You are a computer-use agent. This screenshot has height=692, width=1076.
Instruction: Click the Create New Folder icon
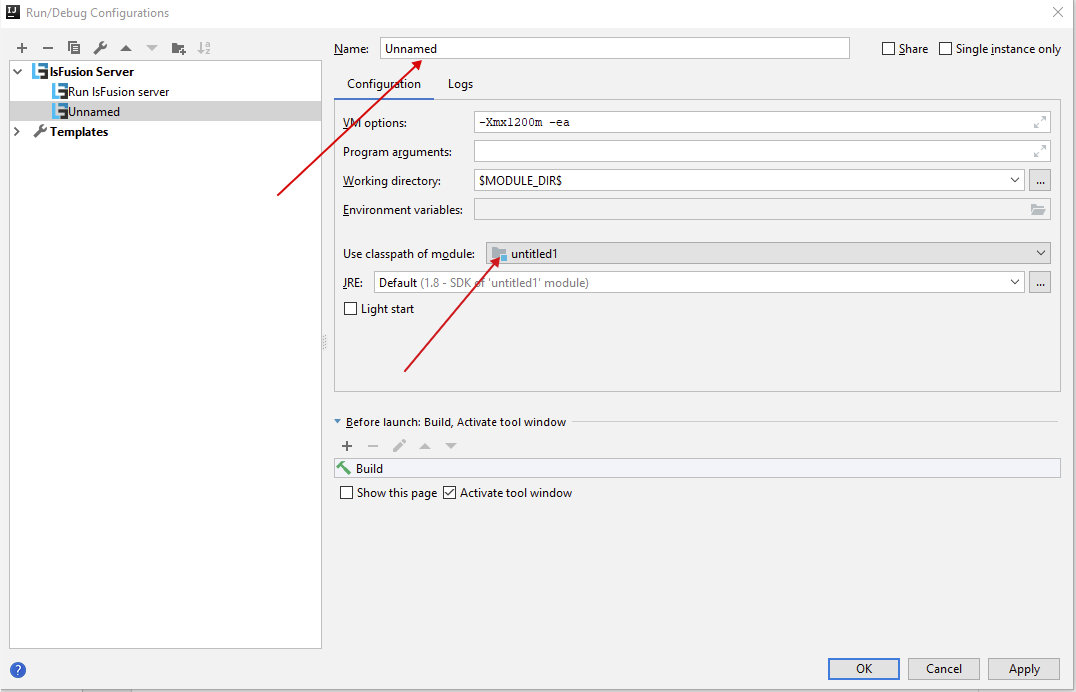(179, 48)
